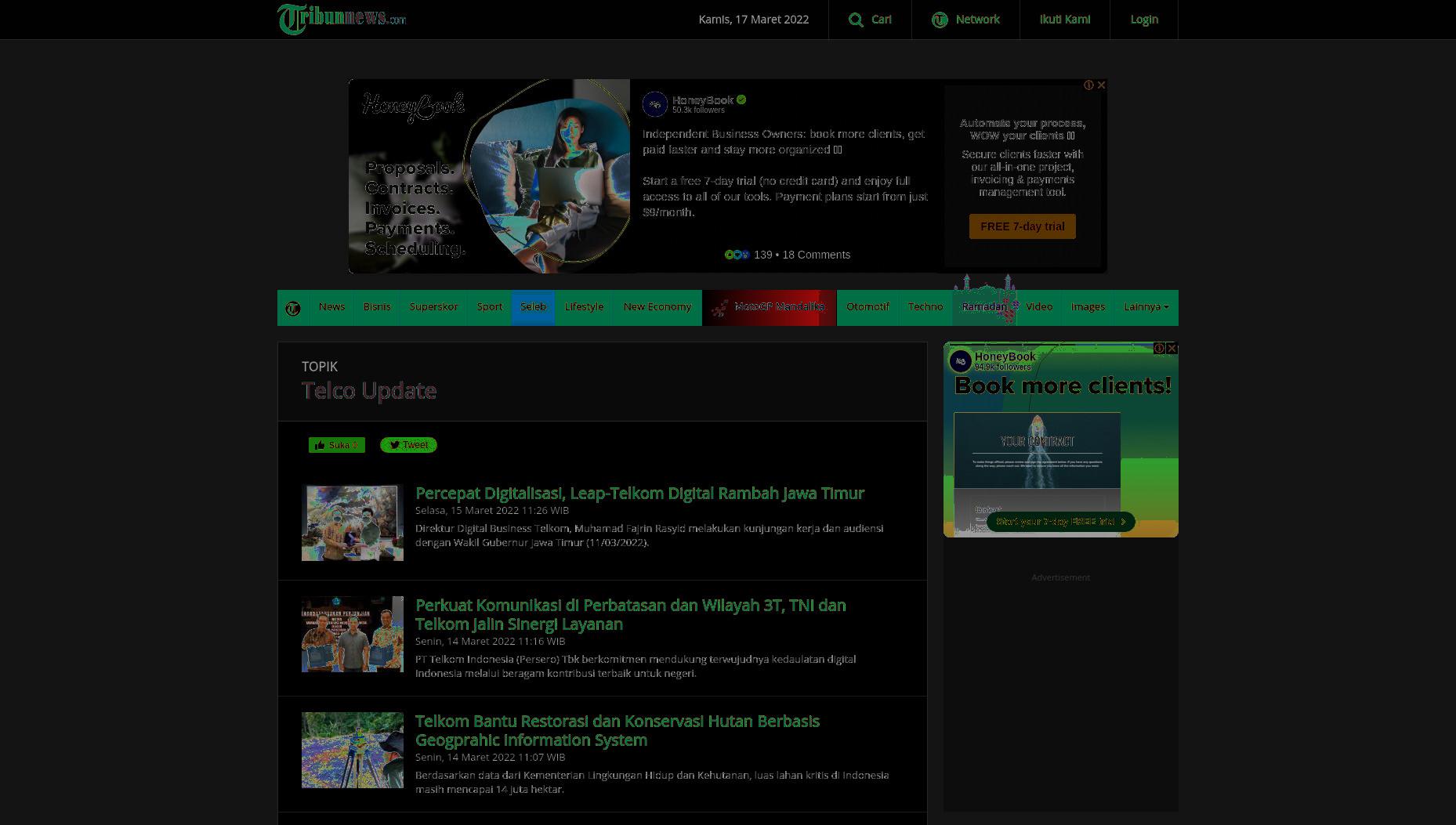This screenshot has width=1456, height=825.
Task: Click the Cari search link
Action: 882,20
